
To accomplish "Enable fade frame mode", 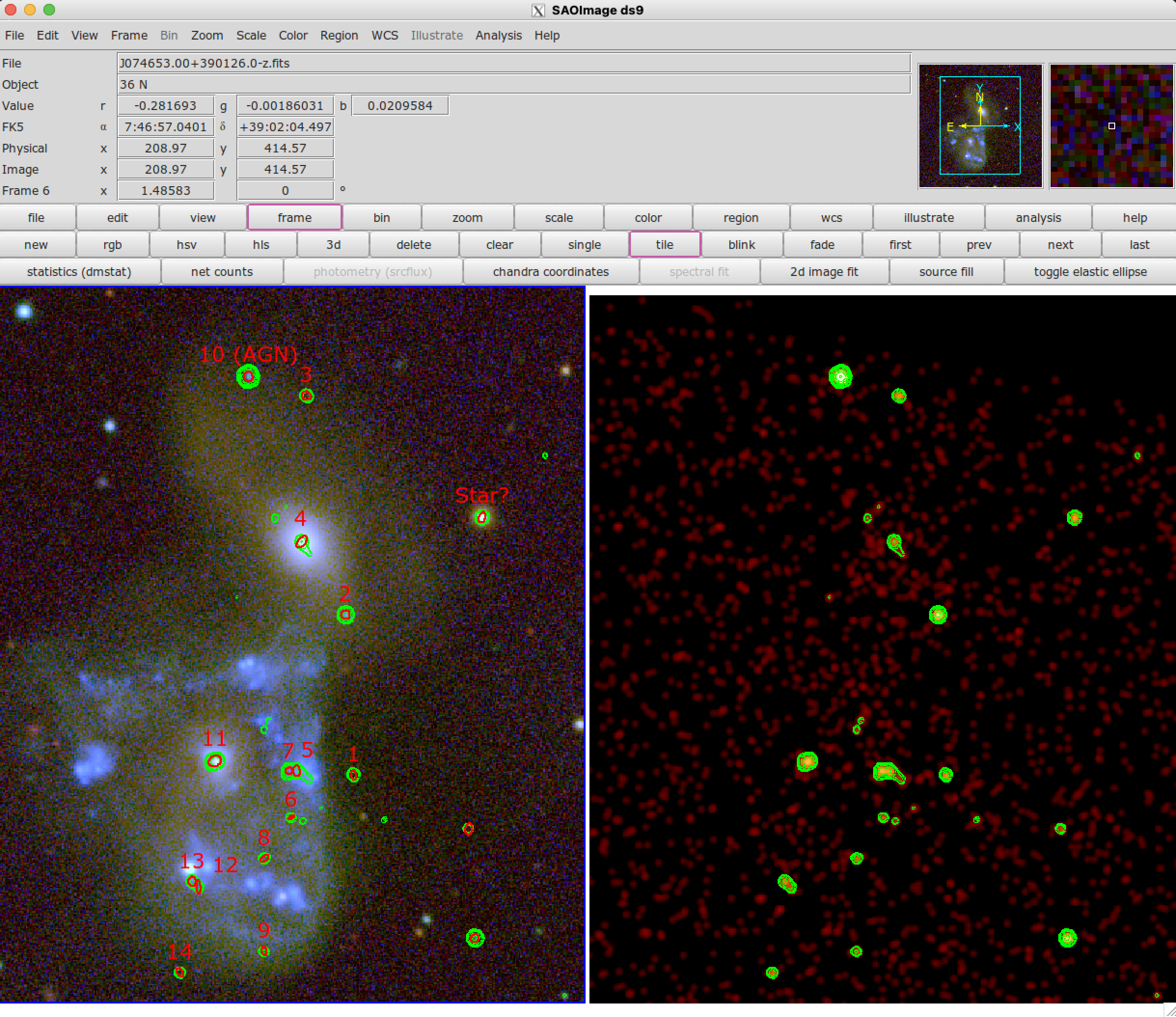I will 822,245.
